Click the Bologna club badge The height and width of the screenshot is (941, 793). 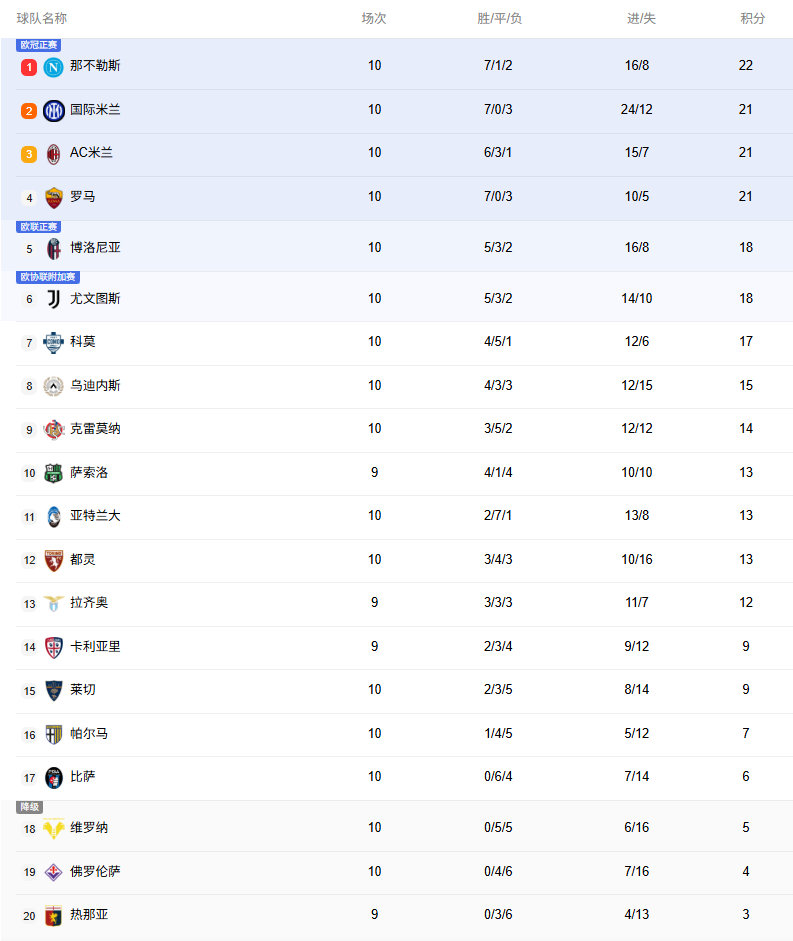pos(54,248)
